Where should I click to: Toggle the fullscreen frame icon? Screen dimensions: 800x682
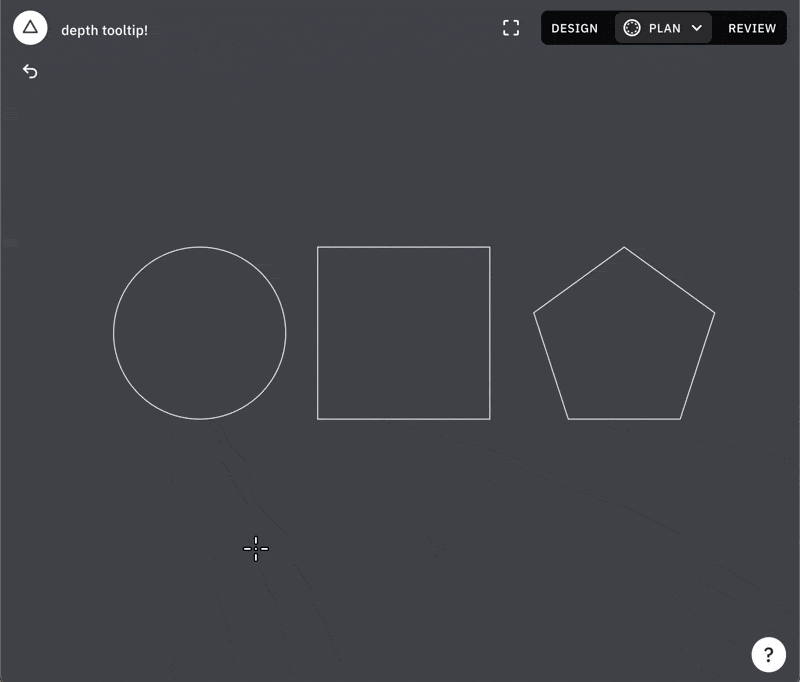511,28
